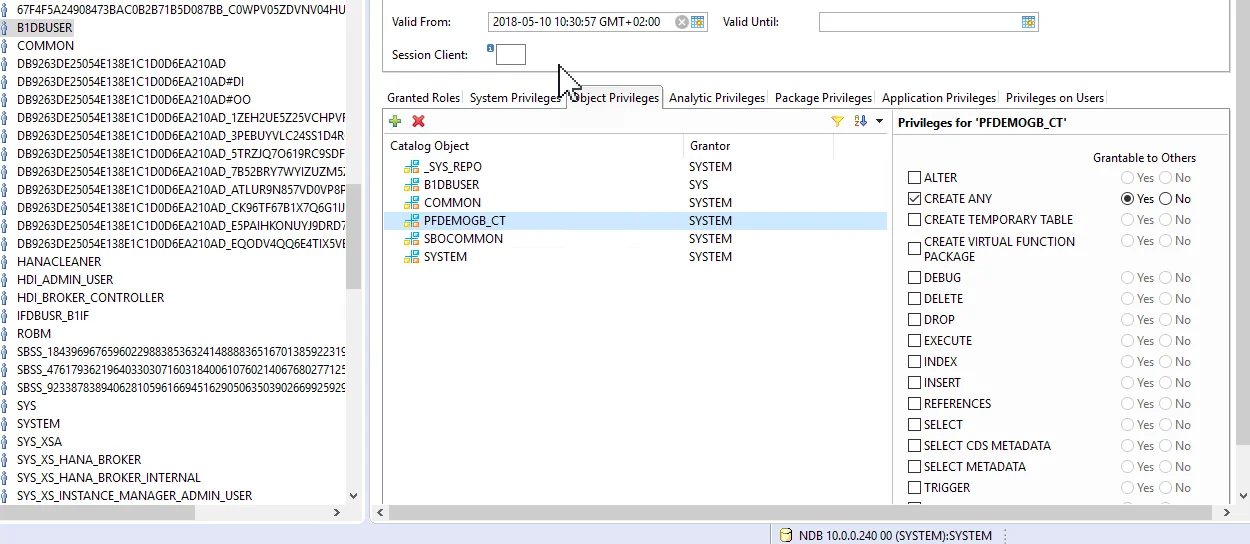
Task: Select the SBOCOMMON catalog object row
Action: [463, 239]
